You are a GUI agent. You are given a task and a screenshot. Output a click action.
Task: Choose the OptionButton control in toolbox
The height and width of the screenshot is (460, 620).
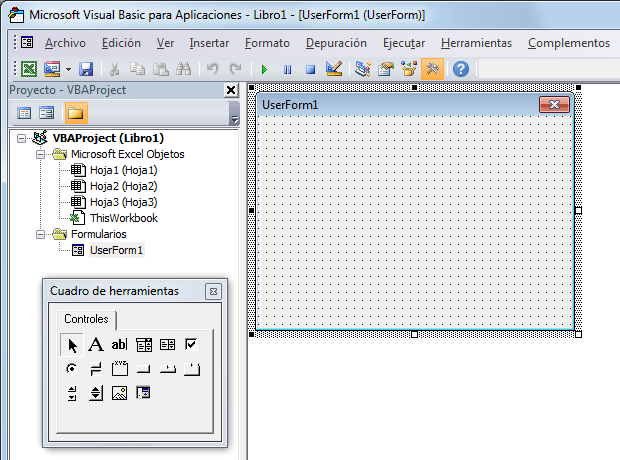72,369
